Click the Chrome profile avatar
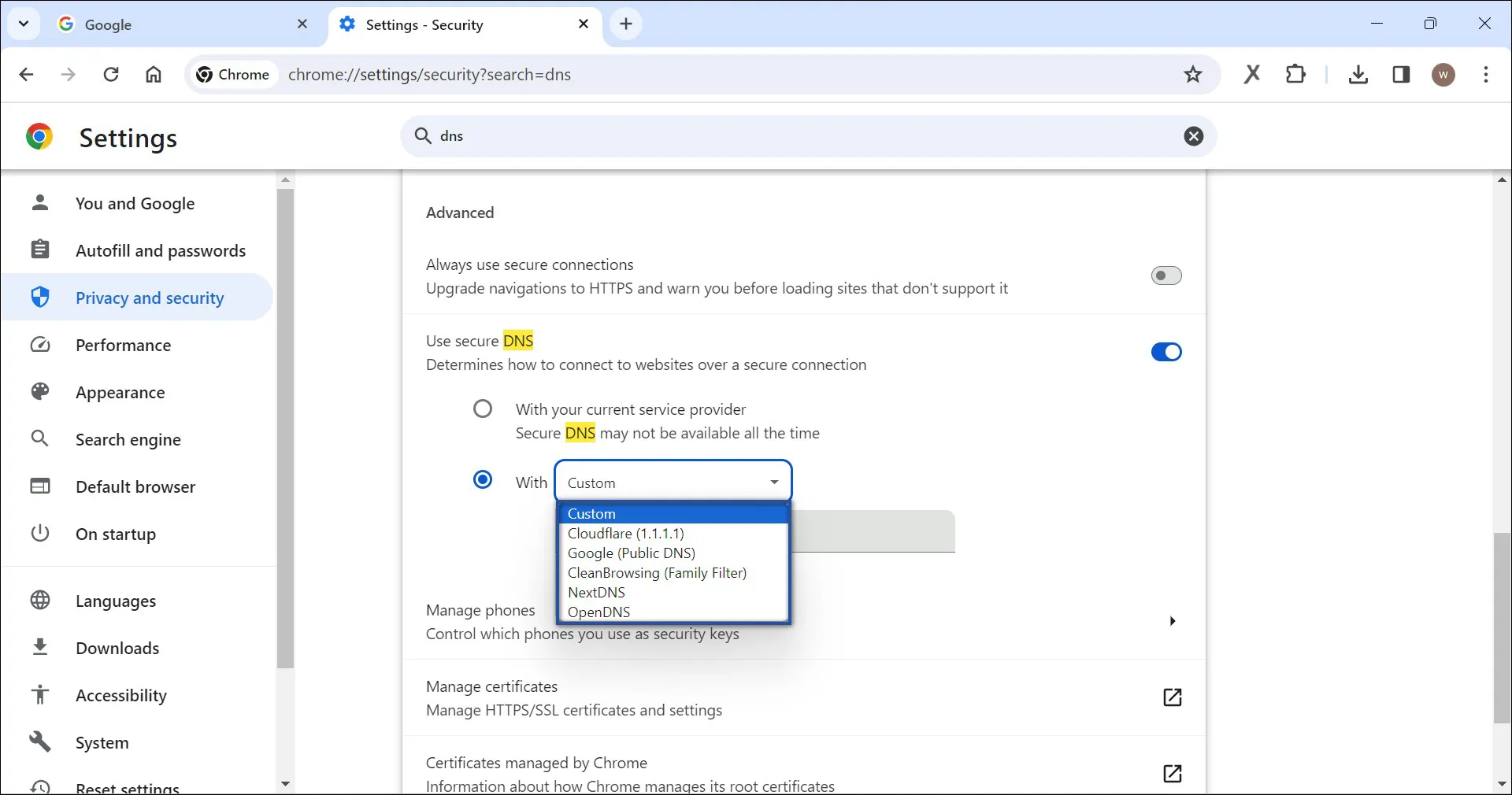Image resolution: width=1512 pixels, height=795 pixels. (x=1443, y=75)
